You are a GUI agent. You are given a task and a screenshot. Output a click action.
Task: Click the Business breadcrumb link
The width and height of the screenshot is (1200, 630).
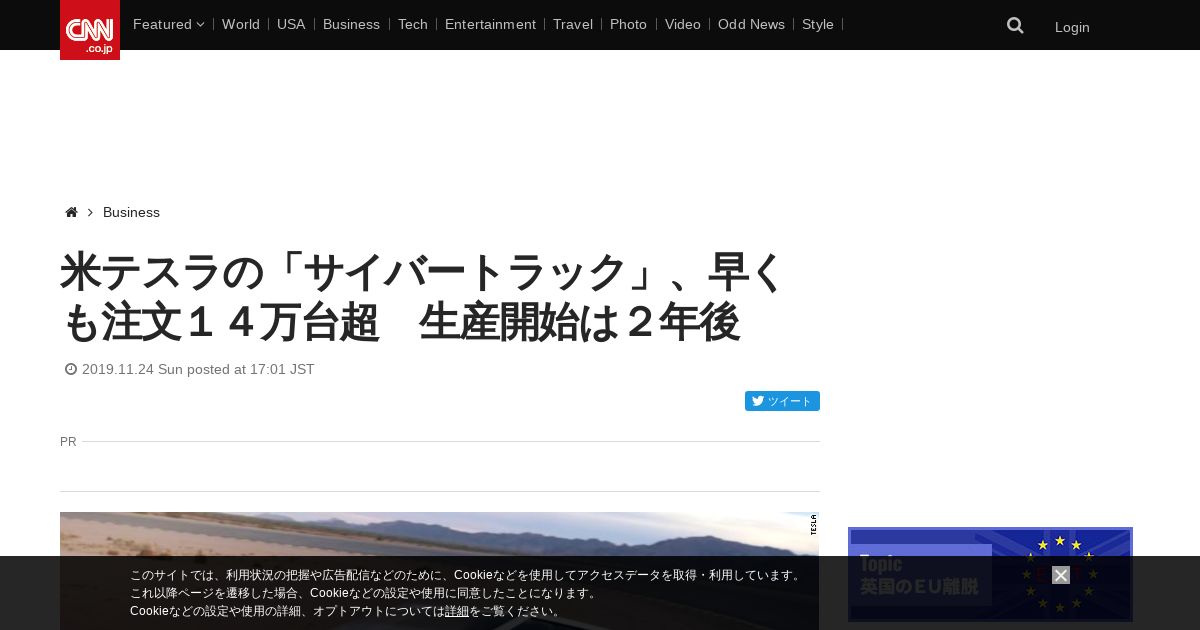(x=131, y=212)
